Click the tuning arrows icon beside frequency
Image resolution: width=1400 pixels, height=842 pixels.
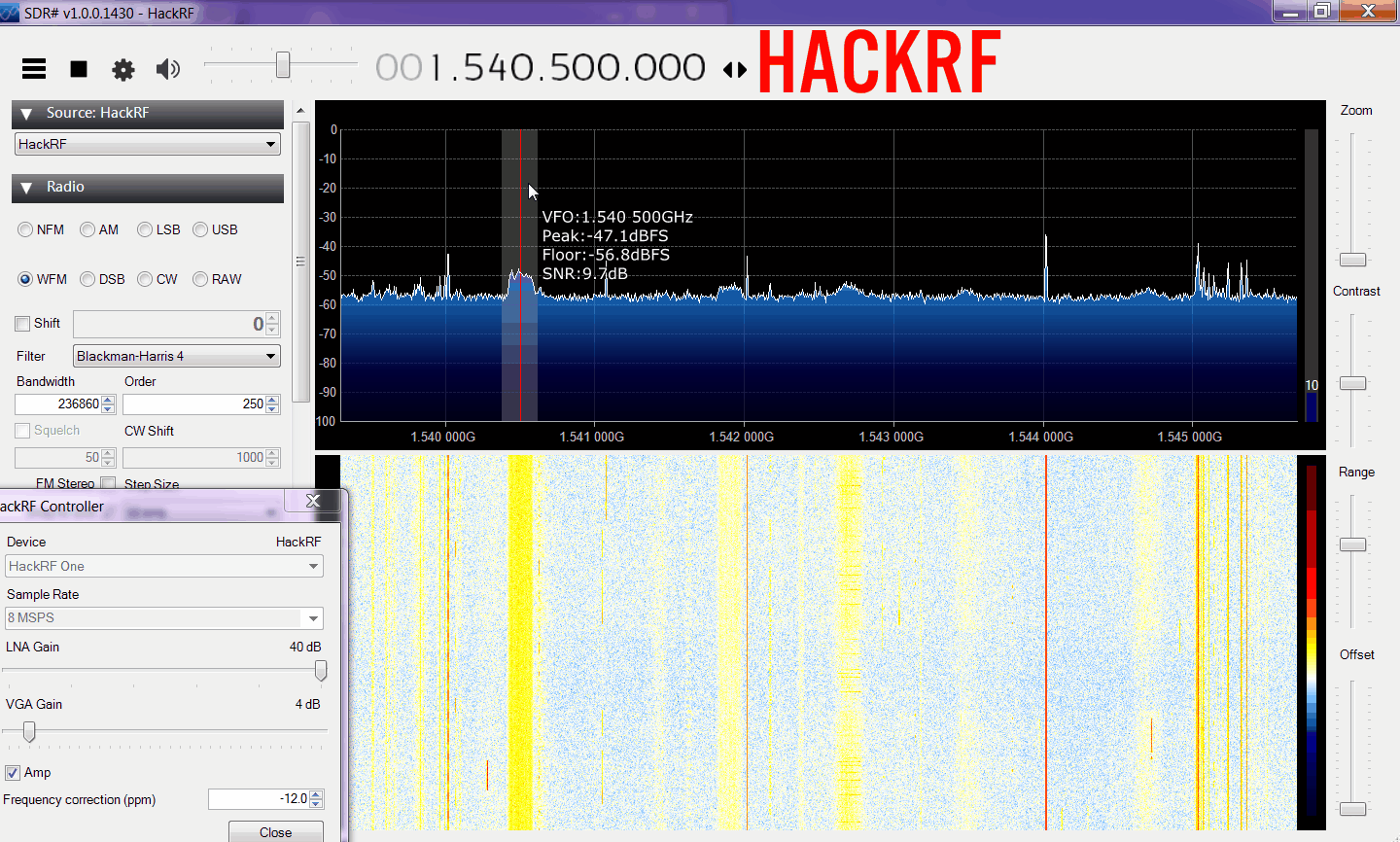(x=735, y=69)
